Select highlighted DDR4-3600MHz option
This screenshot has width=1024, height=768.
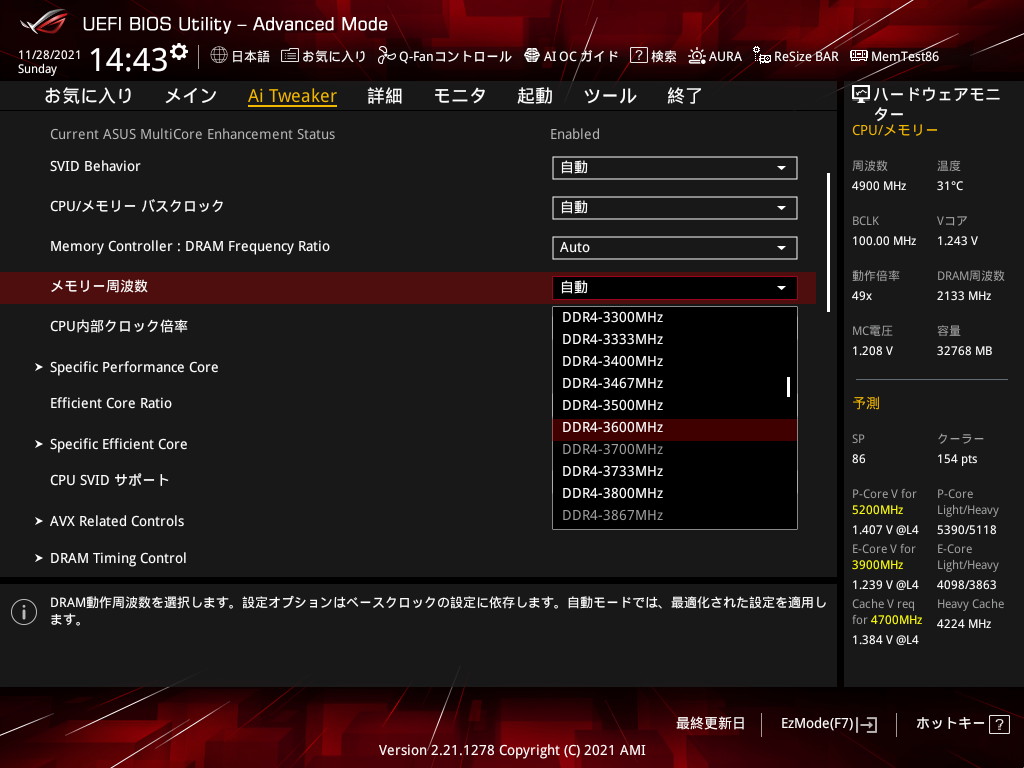[x=675, y=428]
